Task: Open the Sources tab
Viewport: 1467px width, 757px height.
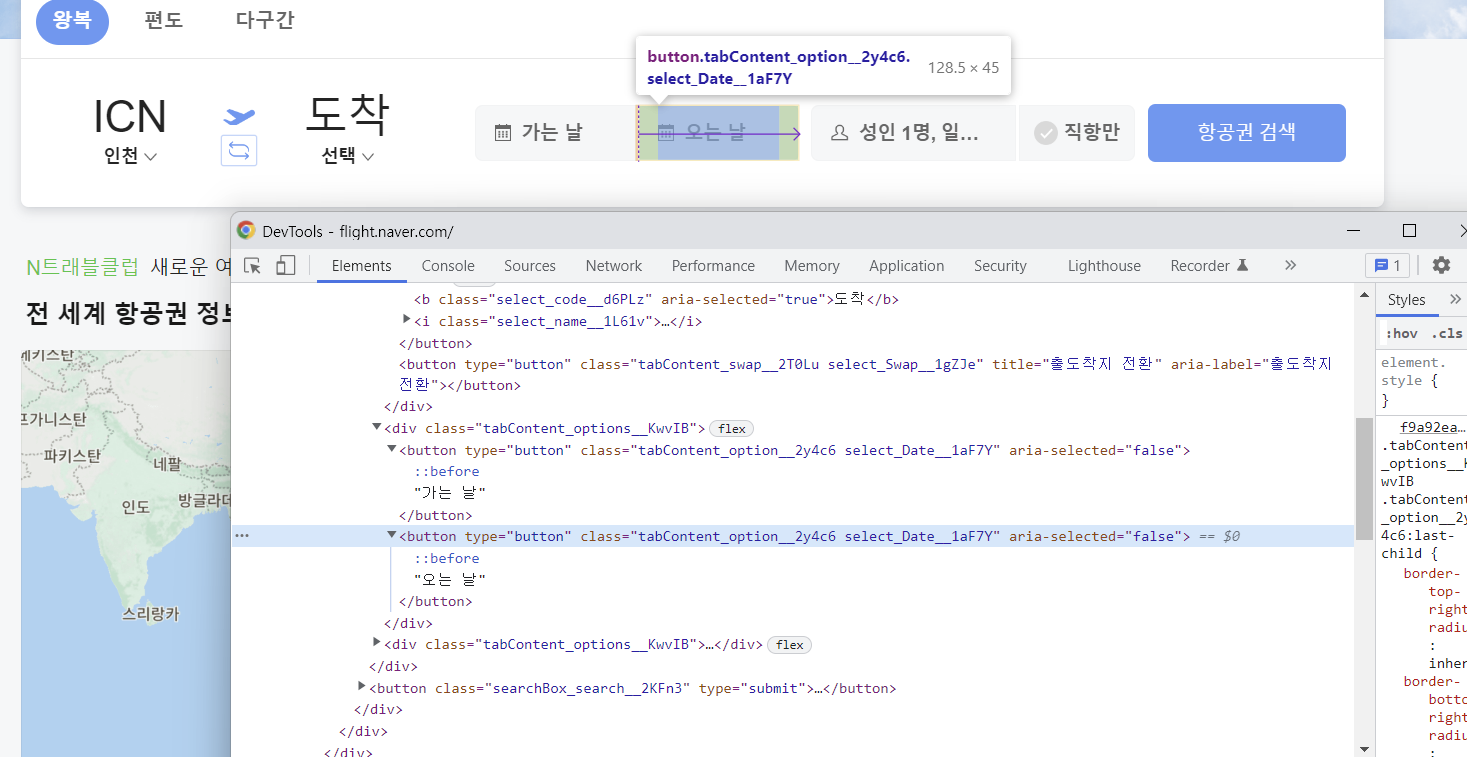Action: 530,266
